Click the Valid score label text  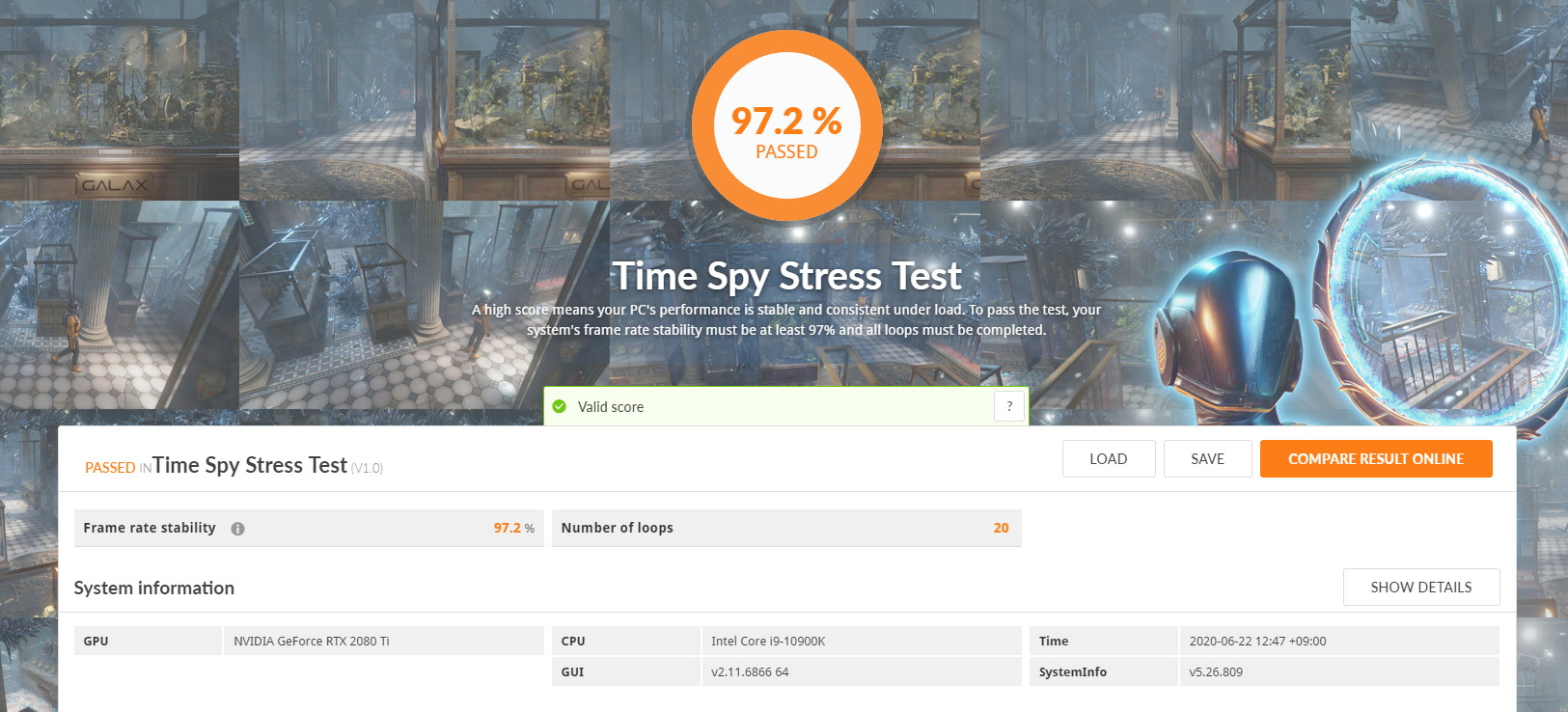611,407
